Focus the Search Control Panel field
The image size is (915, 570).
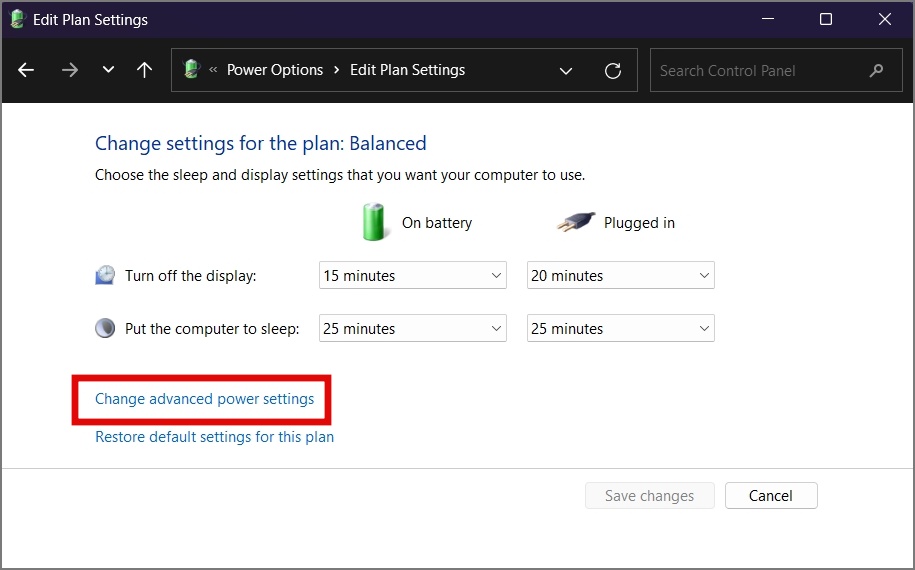click(776, 71)
